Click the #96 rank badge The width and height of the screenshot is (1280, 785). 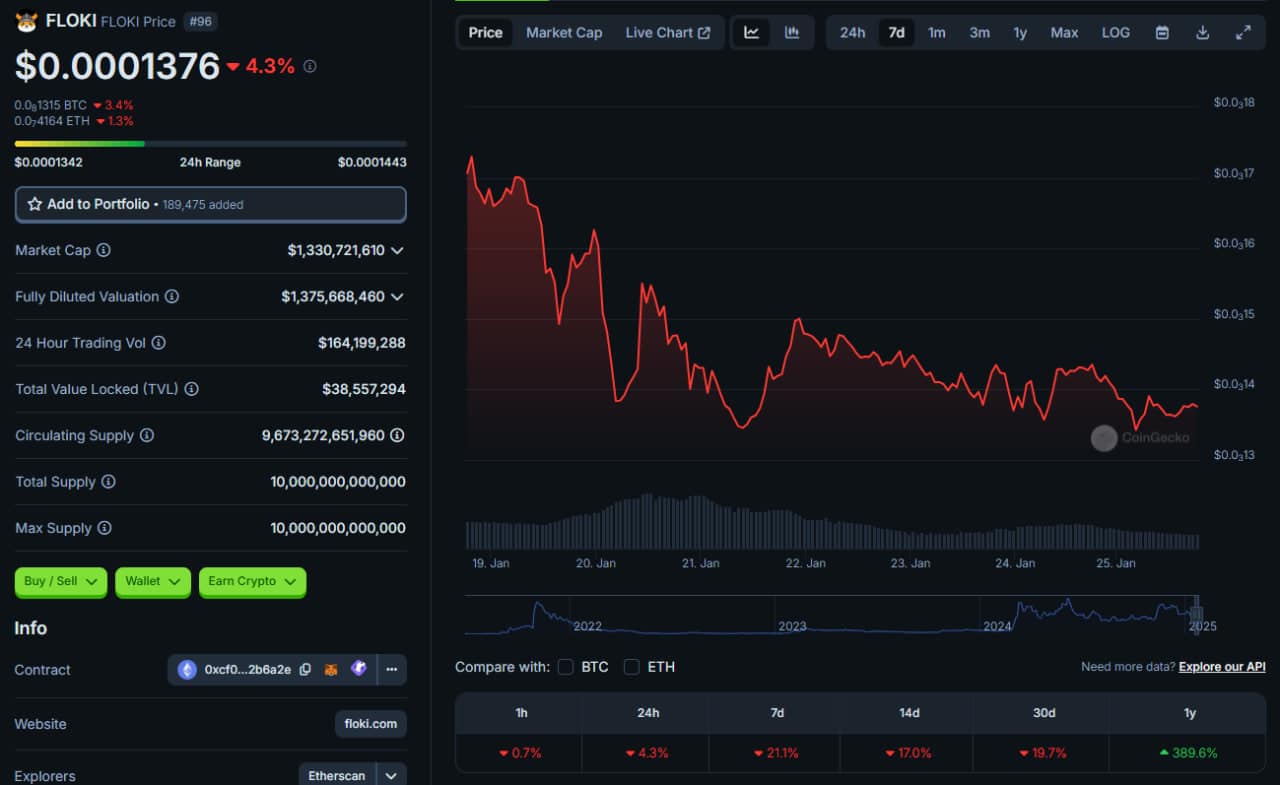click(x=200, y=21)
